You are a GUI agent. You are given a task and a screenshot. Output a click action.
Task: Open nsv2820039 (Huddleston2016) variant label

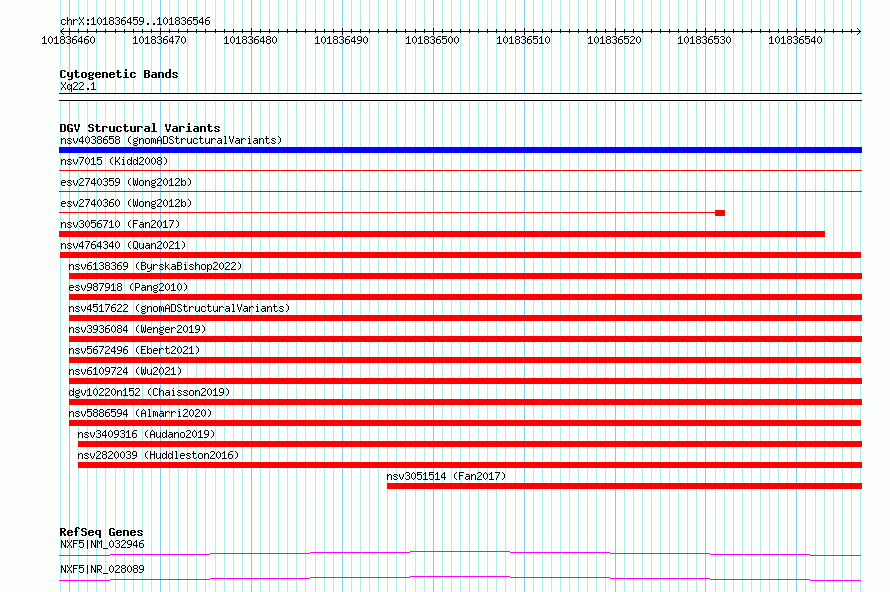coord(158,455)
